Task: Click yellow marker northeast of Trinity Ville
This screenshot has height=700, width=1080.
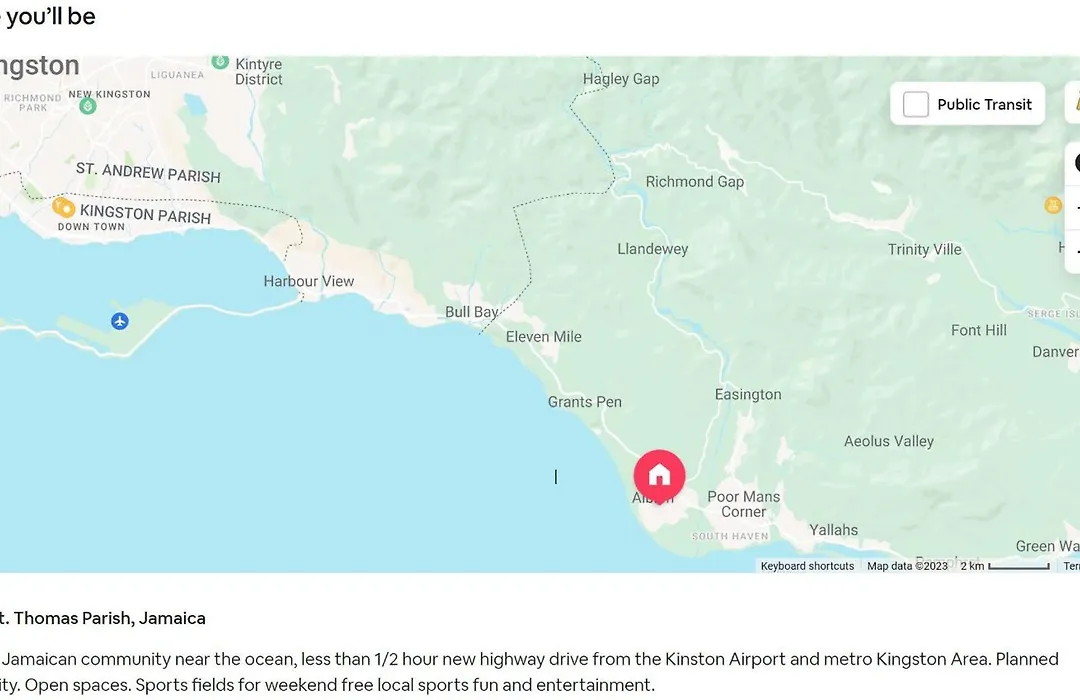Action: pos(1052,205)
